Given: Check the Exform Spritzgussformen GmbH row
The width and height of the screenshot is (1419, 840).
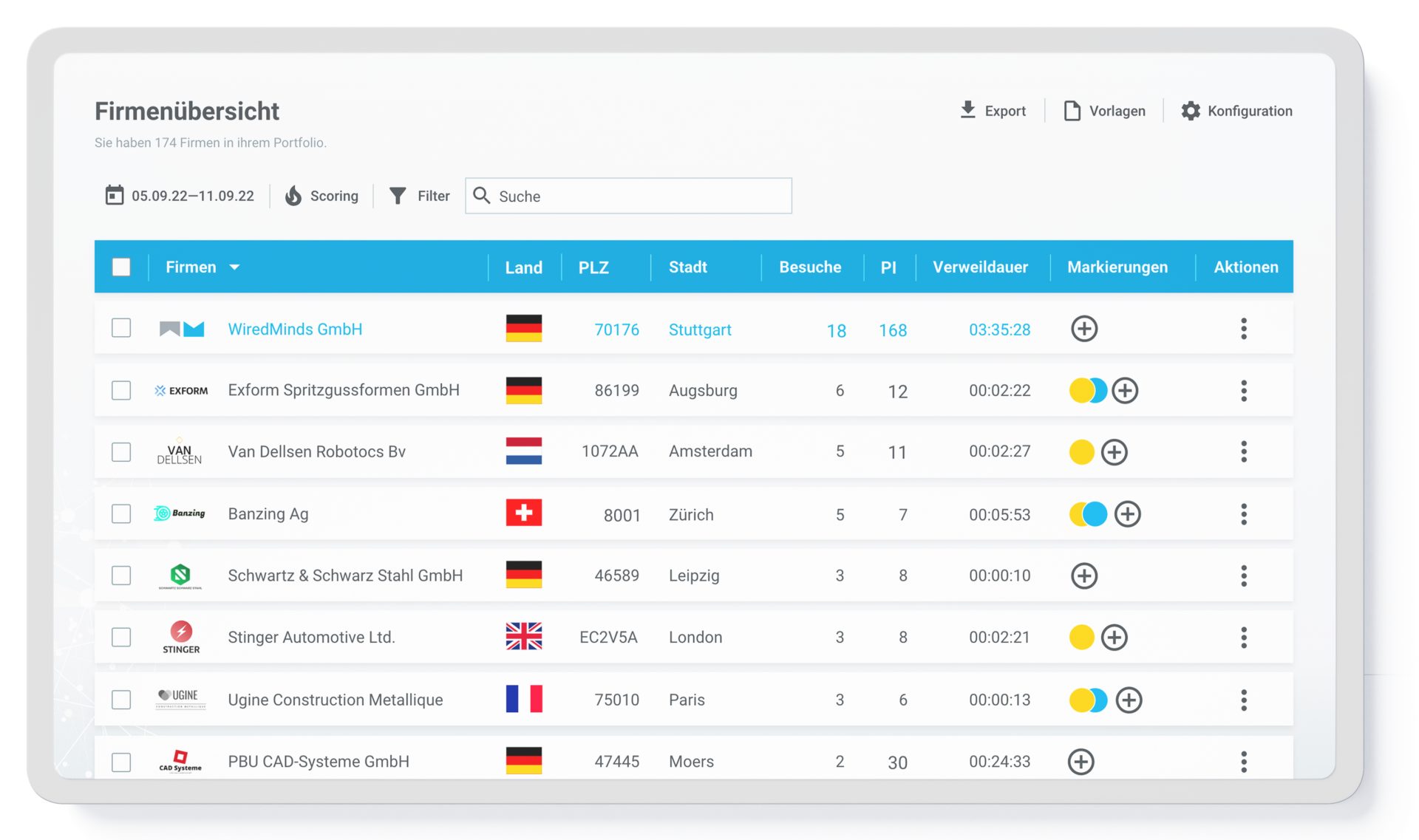Looking at the screenshot, I should tap(121, 390).
